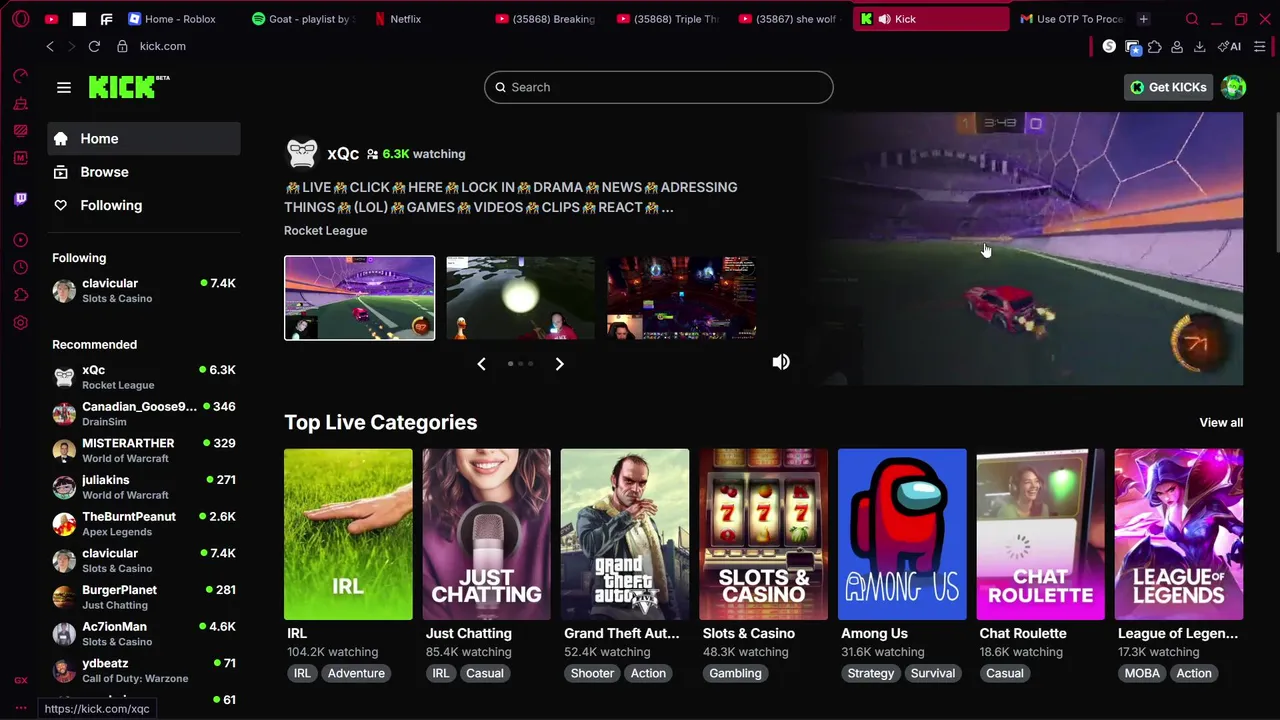The height and width of the screenshot is (720, 1280).
Task: Open the Opera GX main menu logo
Action: (21, 19)
